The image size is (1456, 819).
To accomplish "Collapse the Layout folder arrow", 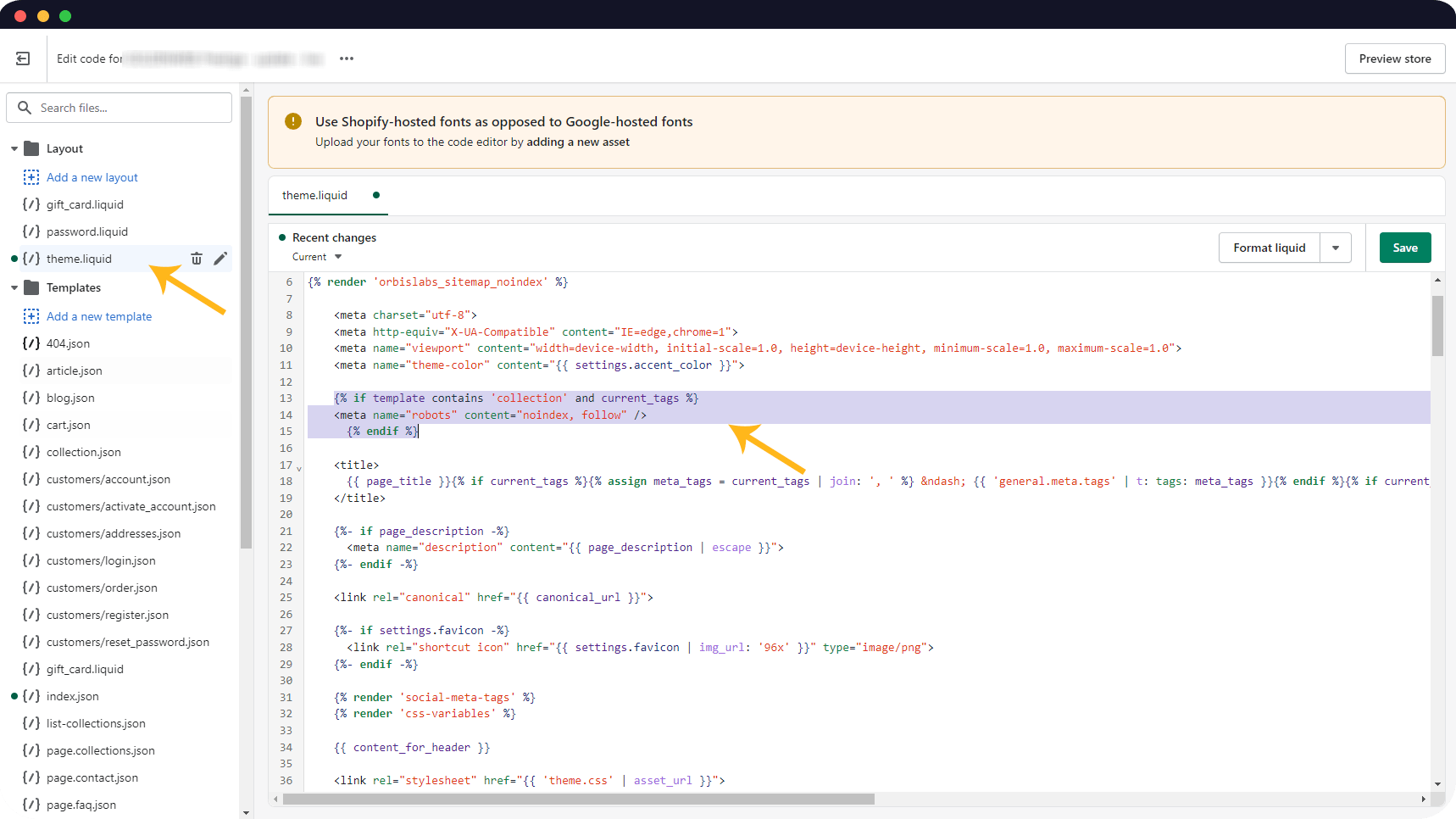I will point(14,148).
